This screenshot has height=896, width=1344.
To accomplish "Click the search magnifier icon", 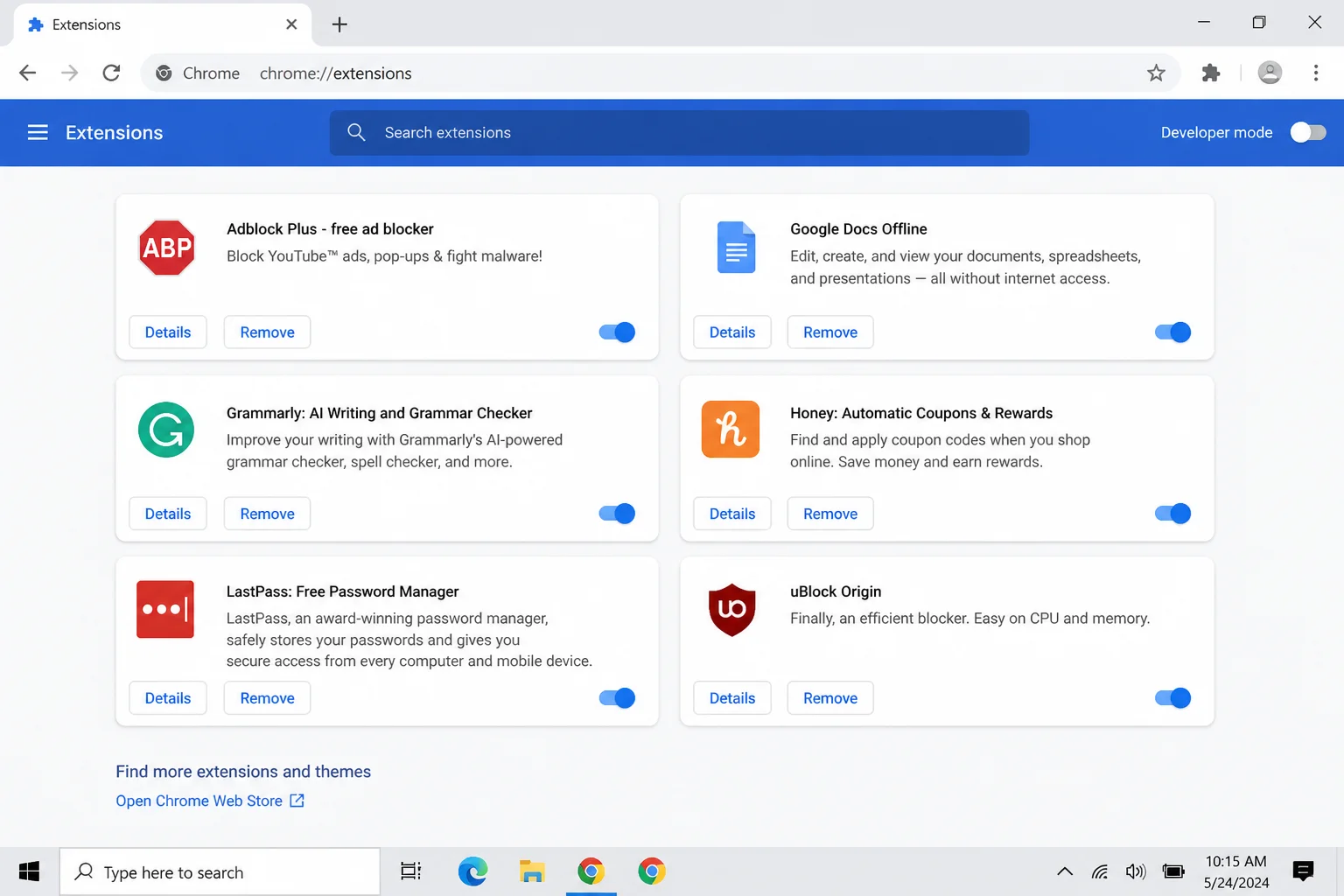I will tap(356, 132).
